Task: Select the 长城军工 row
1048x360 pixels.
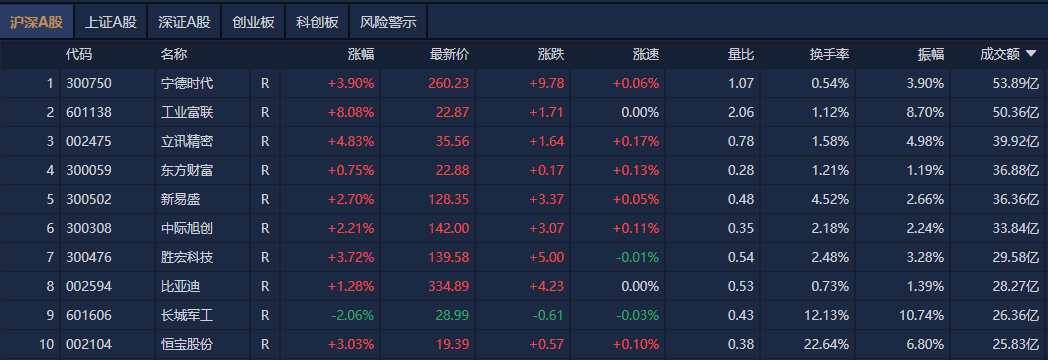Action: tap(524, 315)
